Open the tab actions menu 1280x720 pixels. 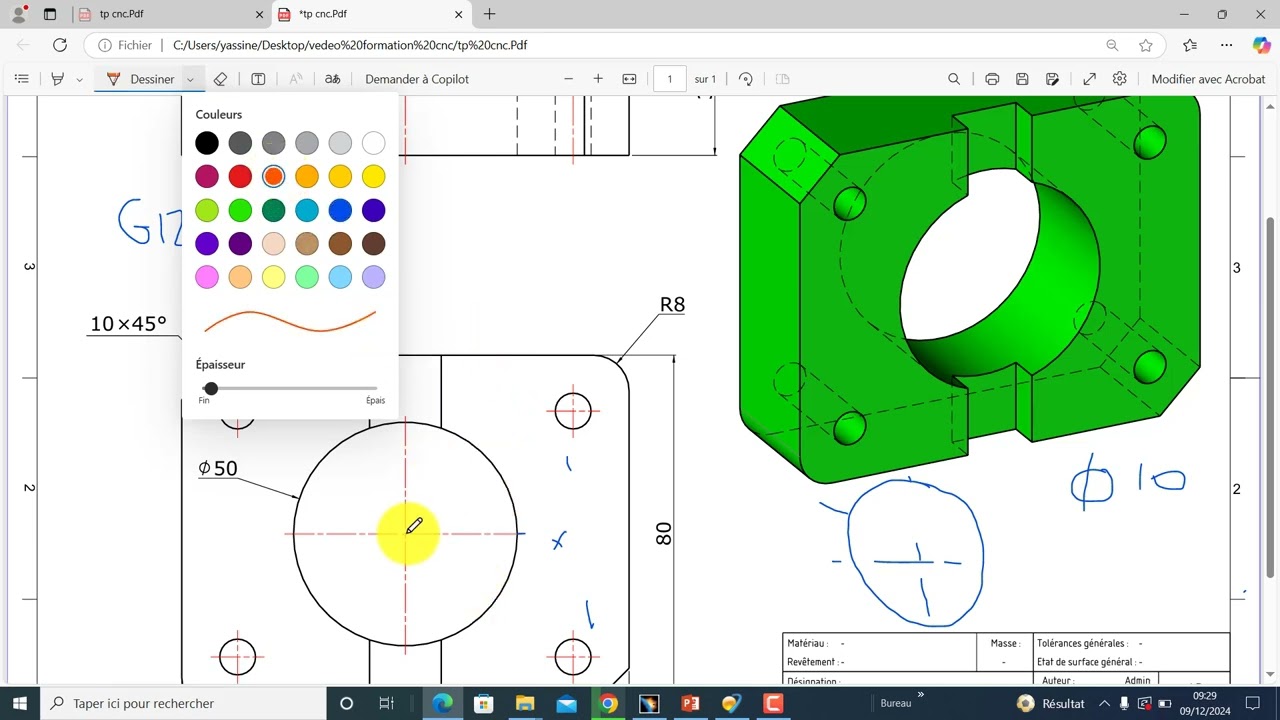[50, 14]
